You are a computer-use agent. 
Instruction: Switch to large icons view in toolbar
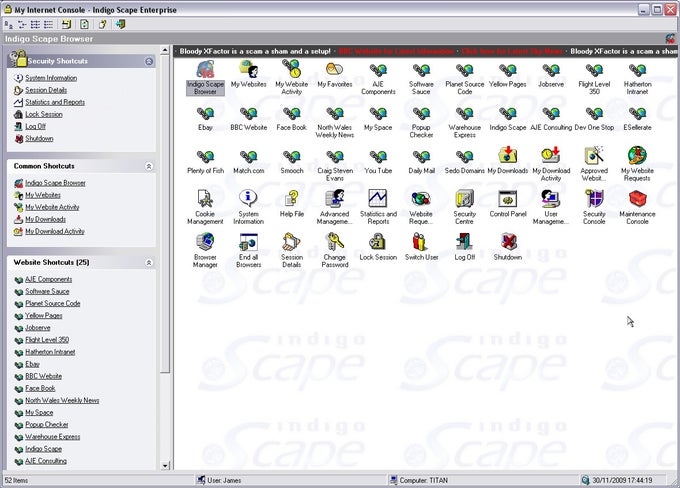pyautogui.click(x=9, y=24)
